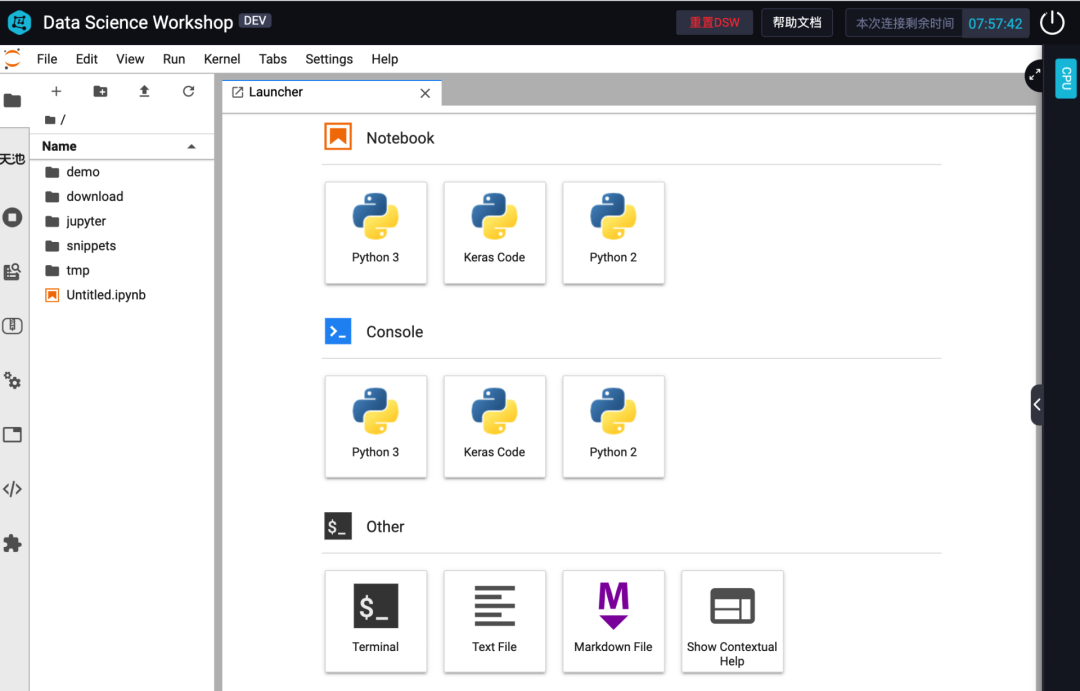Open the tabs sidebar panel icon

pos(12,435)
